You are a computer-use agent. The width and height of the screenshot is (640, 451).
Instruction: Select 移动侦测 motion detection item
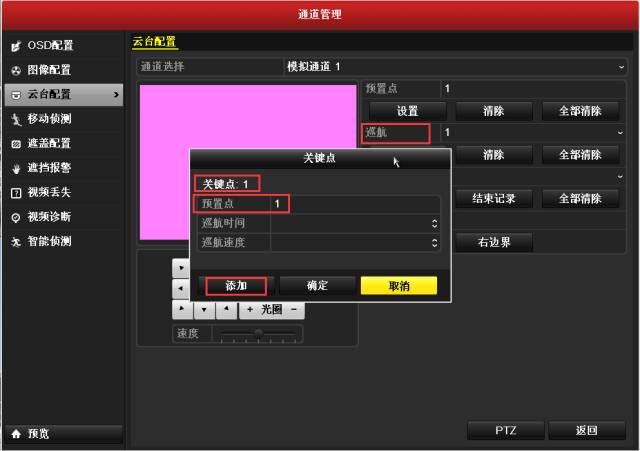pyautogui.click(x=49, y=119)
